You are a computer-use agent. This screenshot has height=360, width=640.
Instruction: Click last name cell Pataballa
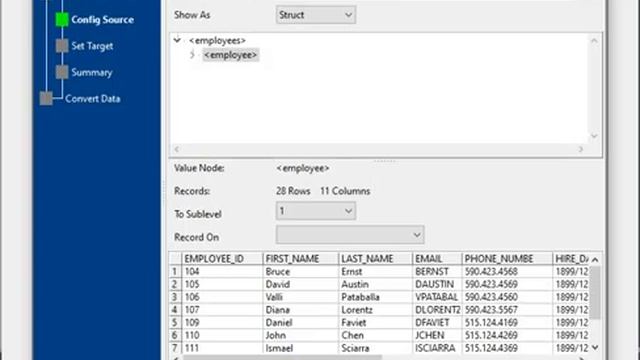click(376, 297)
